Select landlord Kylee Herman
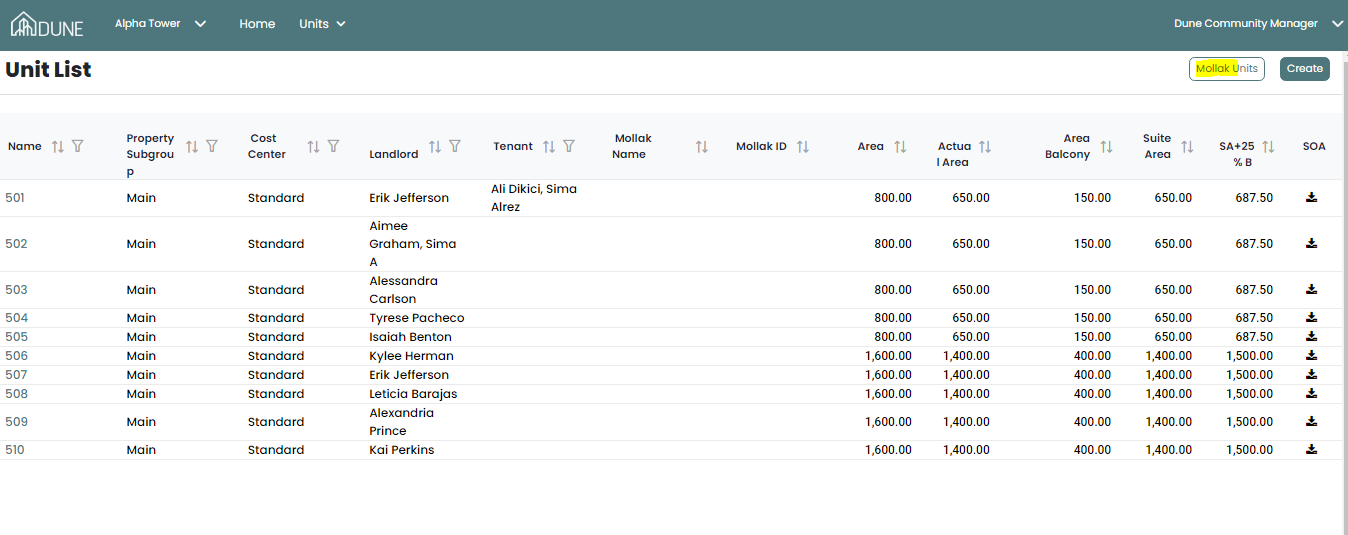The image size is (1348, 535). coord(411,356)
